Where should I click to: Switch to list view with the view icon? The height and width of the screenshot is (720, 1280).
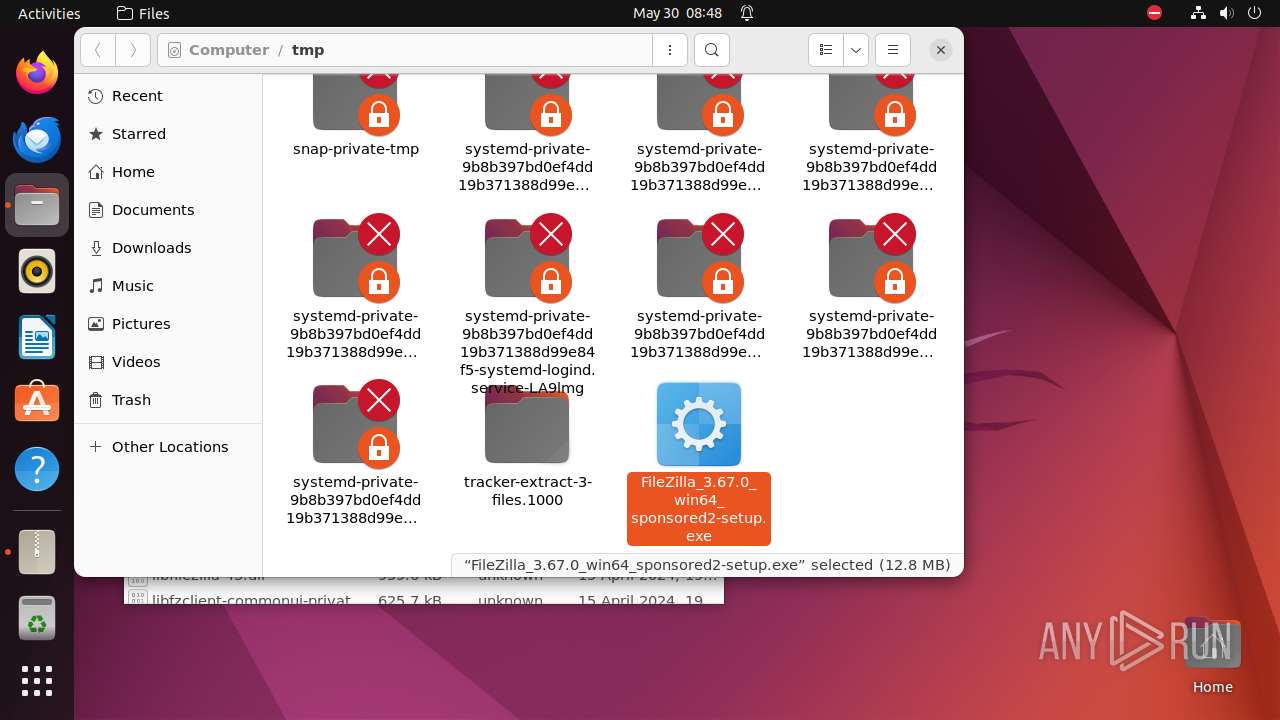[826, 50]
